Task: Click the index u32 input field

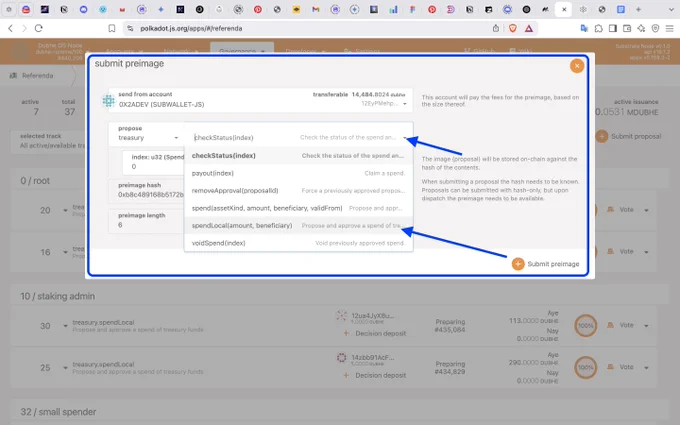Action: [154, 162]
